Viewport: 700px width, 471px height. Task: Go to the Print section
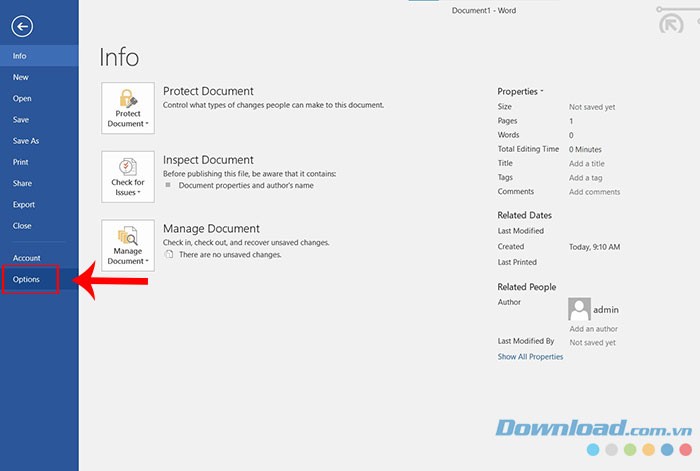[x=20, y=162]
